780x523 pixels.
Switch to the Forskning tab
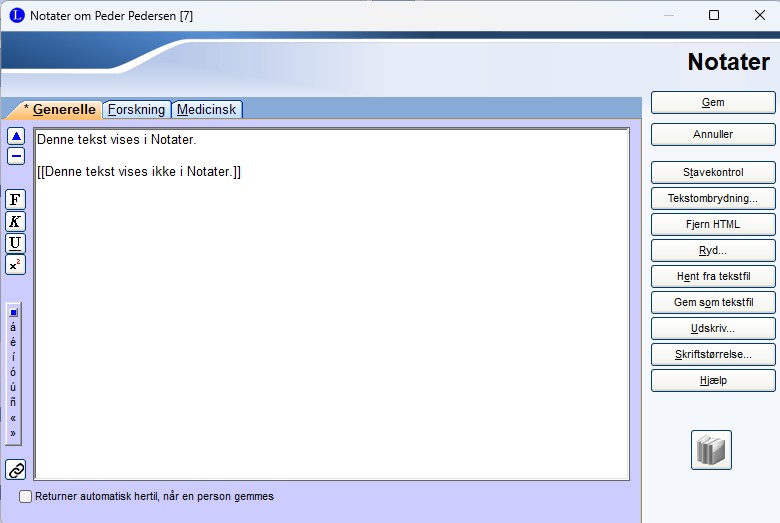click(x=136, y=110)
